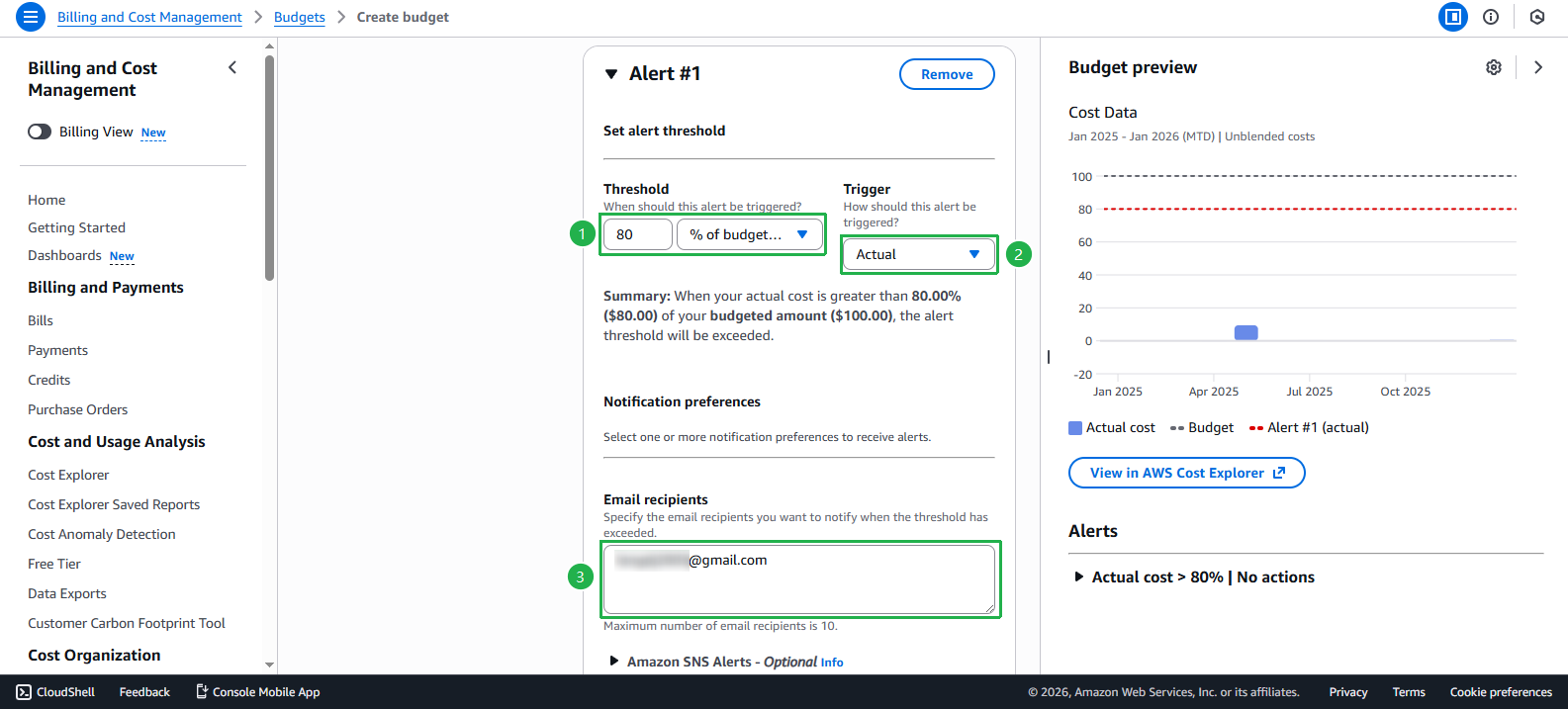The height and width of the screenshot is (709, 1568).
Task: Expand Amazon SNS Alerts optional section
Action: tap(614, 662)
